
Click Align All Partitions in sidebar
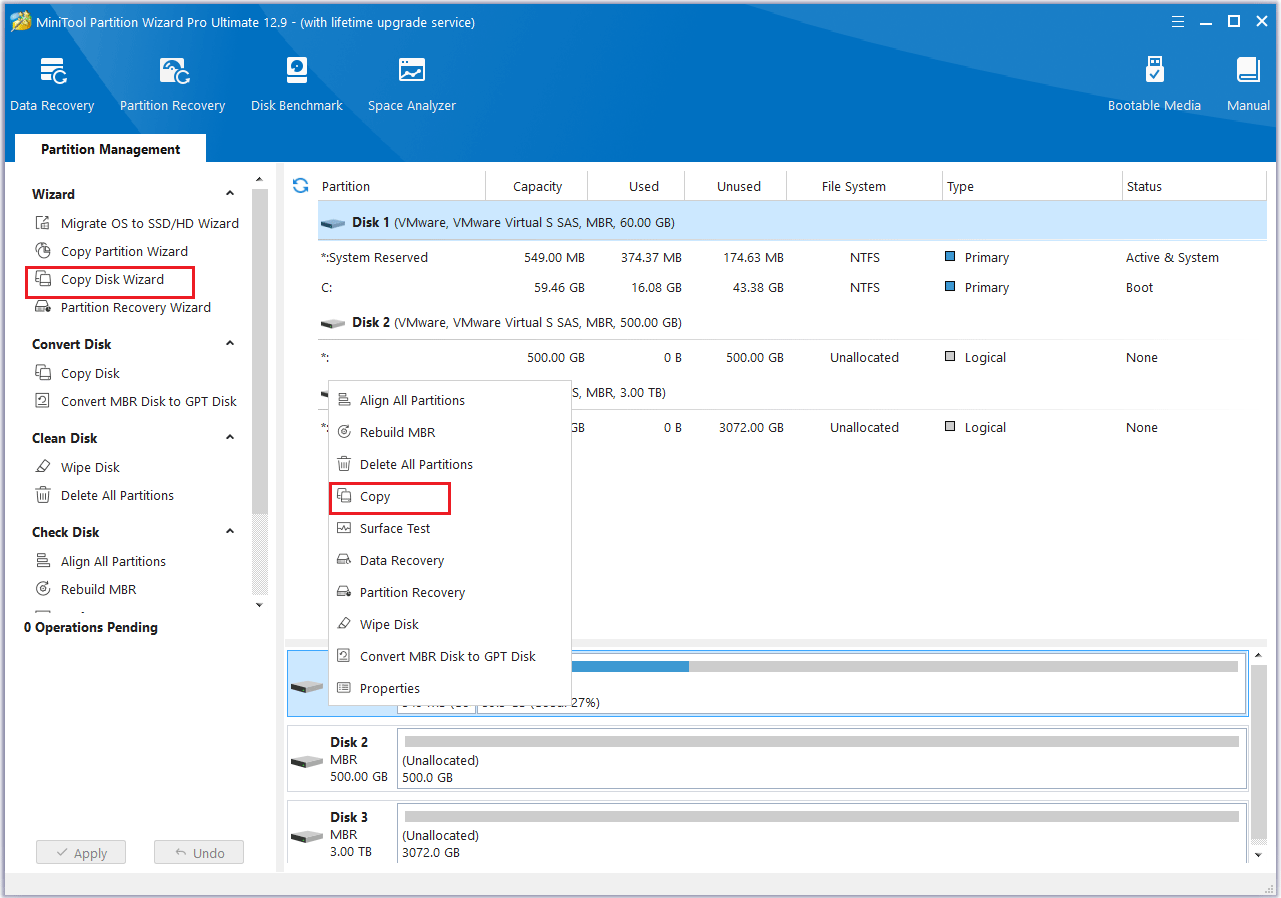click(x=100, y=561)
